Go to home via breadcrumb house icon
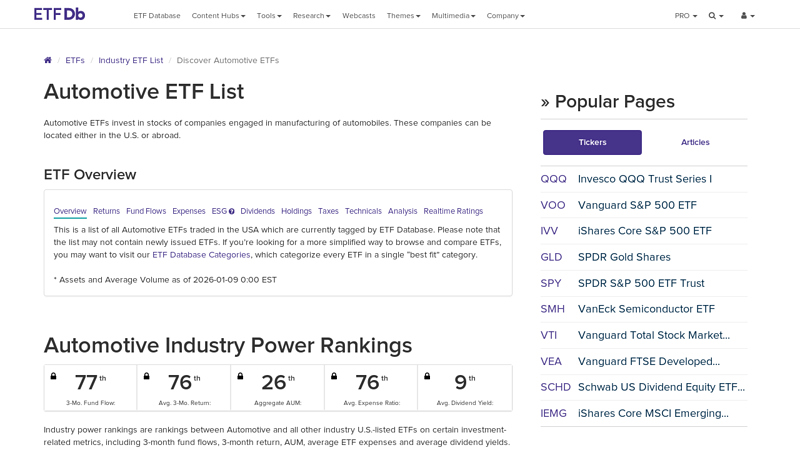The image size is (800, 450). point(48,60)
